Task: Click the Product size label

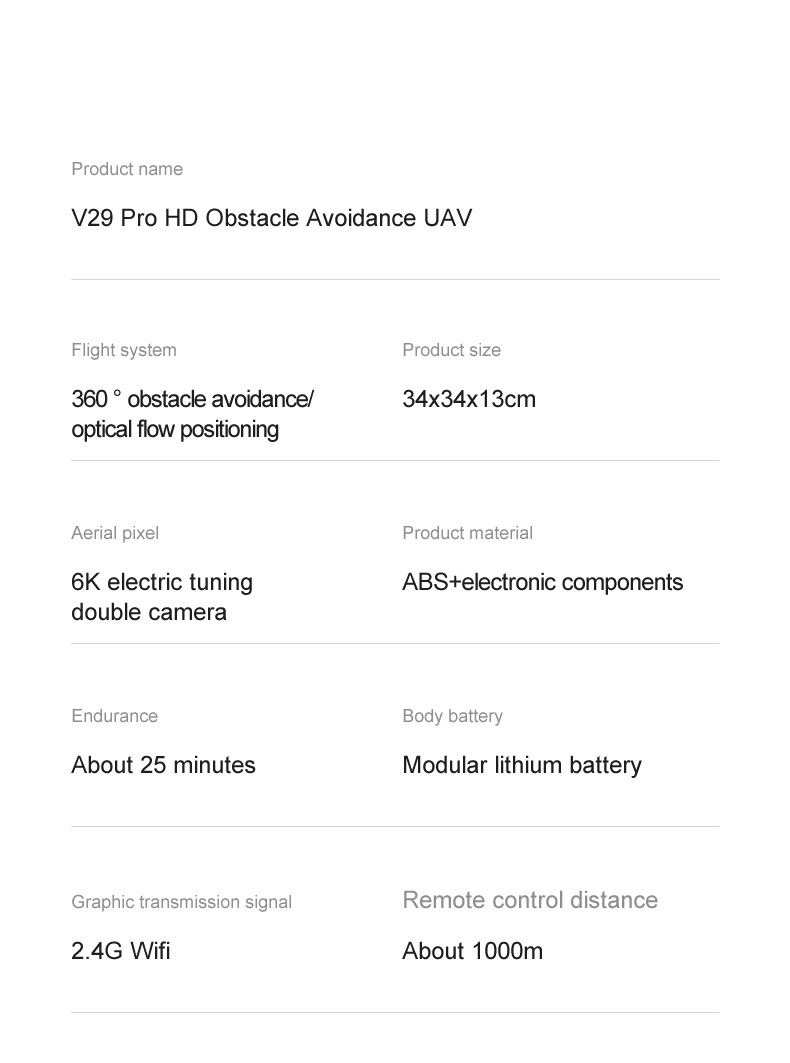Action: tap(452, 350)
